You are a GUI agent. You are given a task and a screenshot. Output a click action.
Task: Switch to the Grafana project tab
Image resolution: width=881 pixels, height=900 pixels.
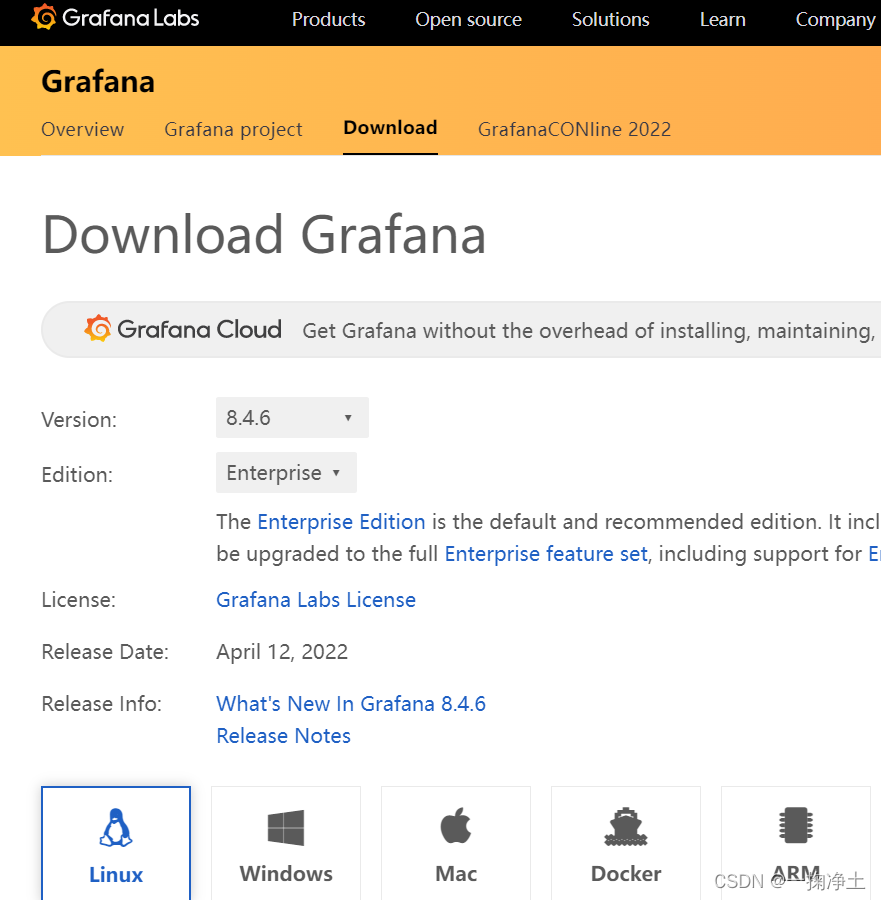point(233,130)
